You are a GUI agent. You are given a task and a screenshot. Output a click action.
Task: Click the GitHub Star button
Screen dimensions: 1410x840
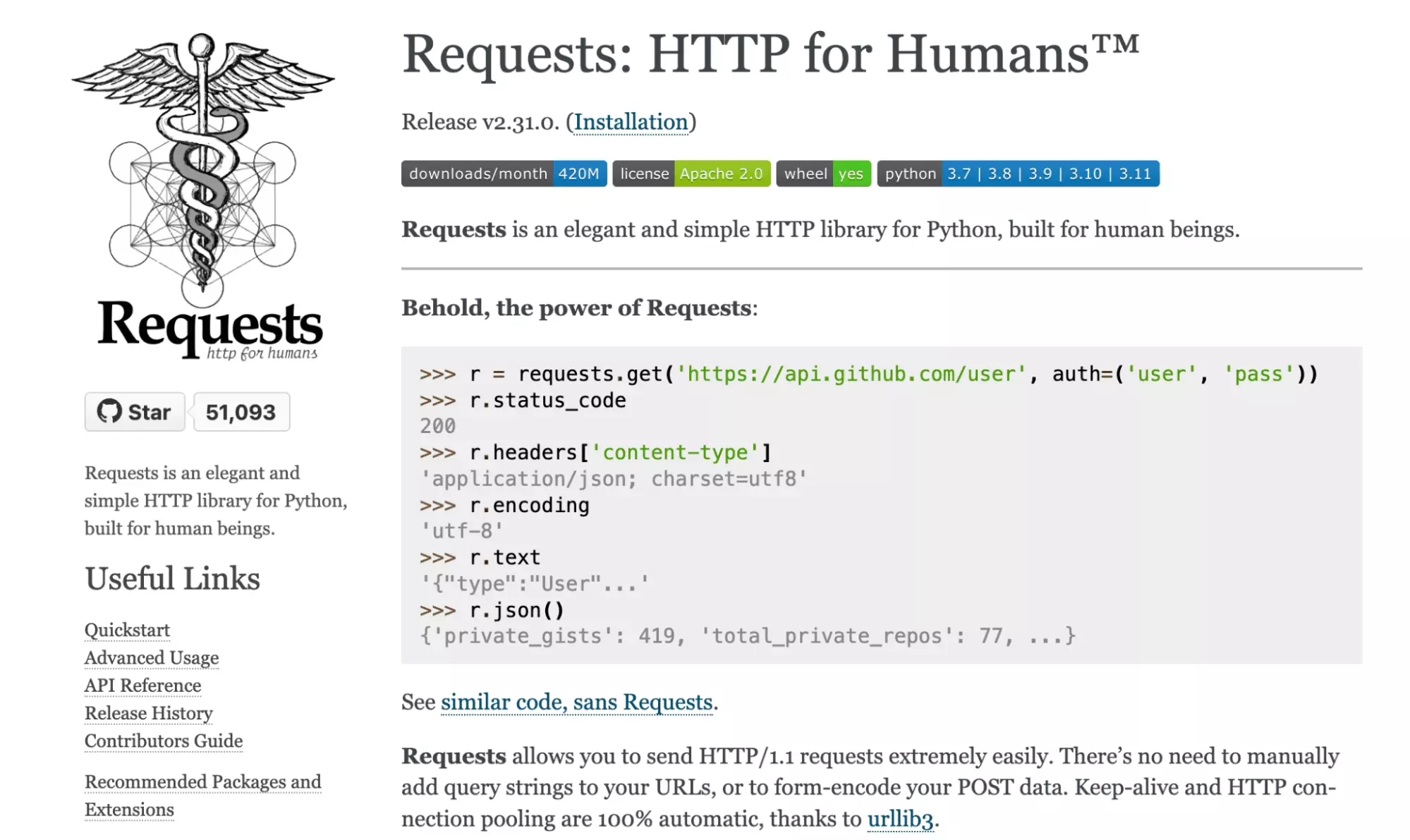pyautogui.click(x=134, y=411)
